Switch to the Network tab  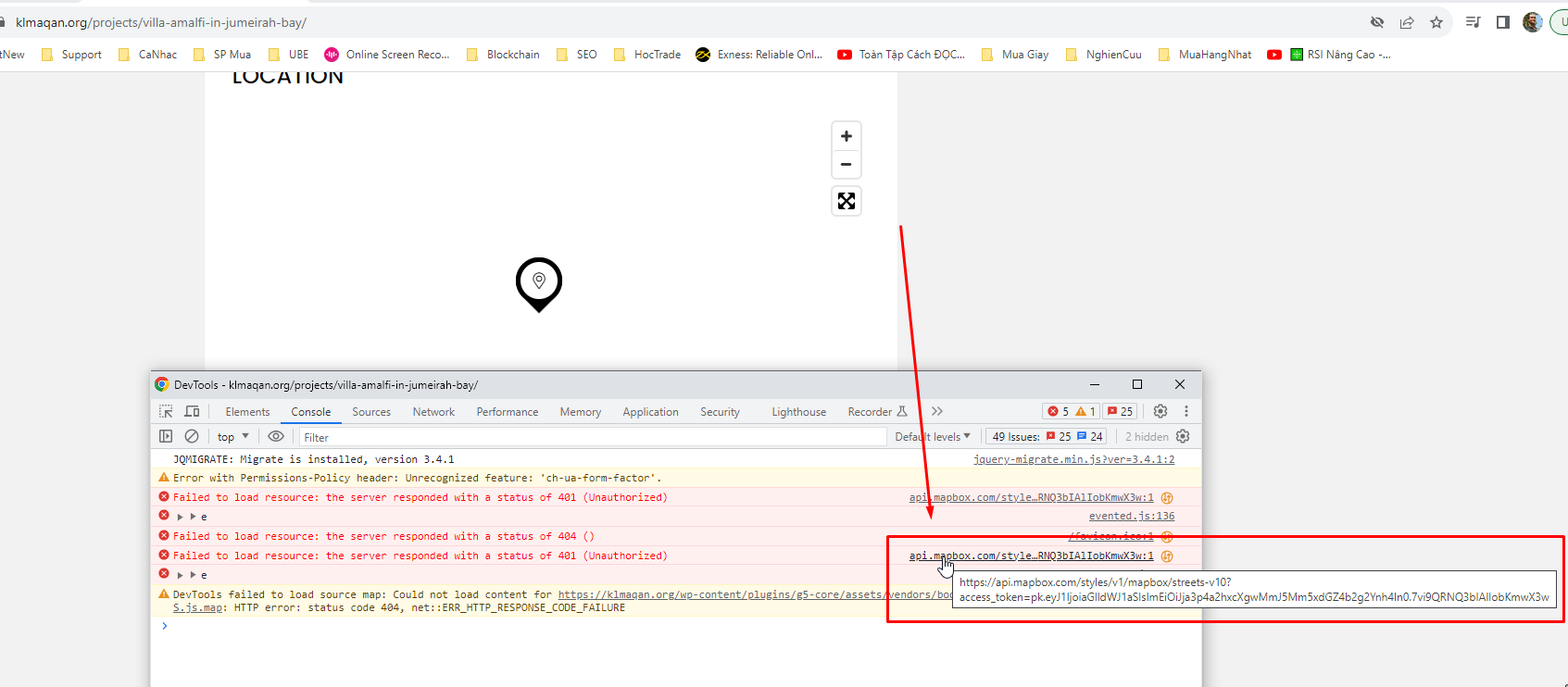[x=433, y=412]
